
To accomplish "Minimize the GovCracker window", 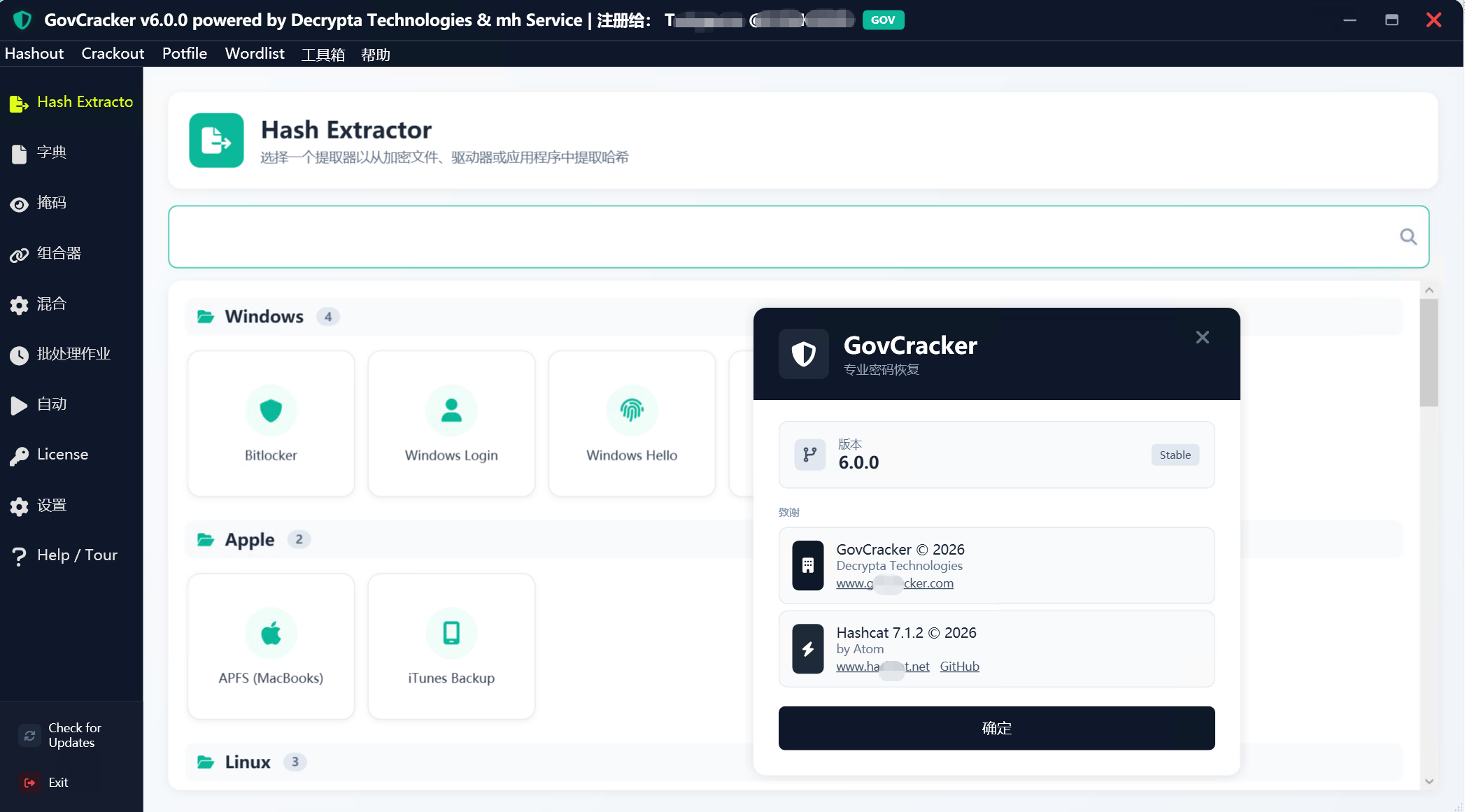I will pyautogui.click(x=1350, y=20).
